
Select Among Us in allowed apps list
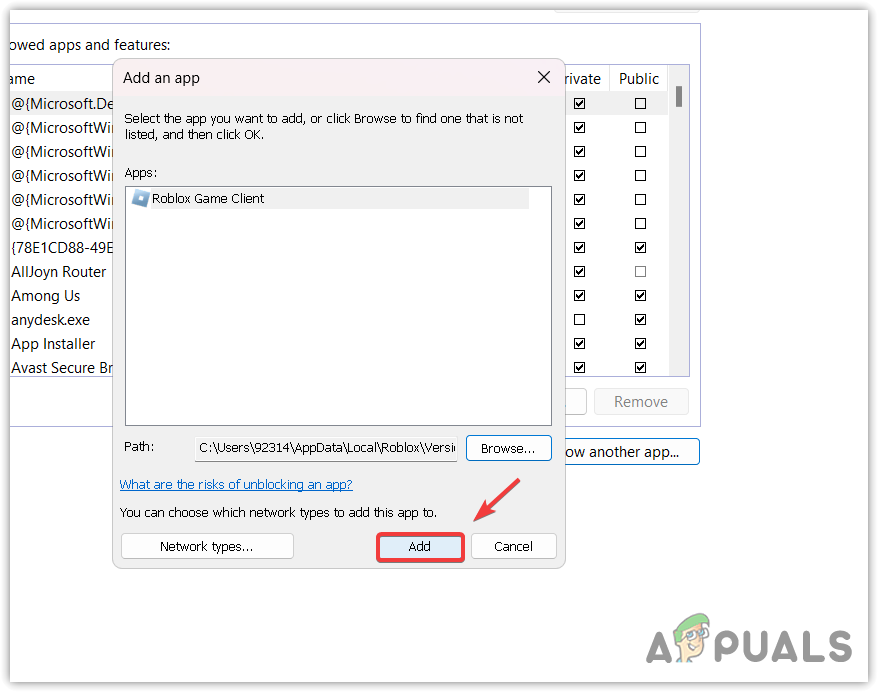click(x=45, y=296)
